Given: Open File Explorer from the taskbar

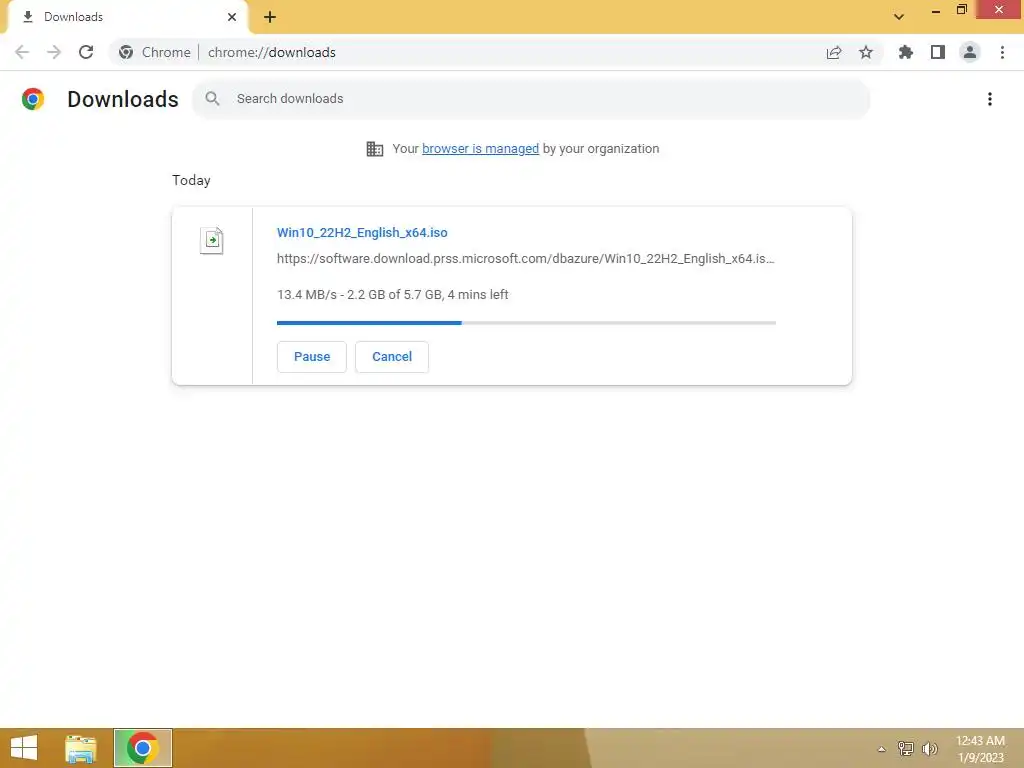Looking at the screenshot, I should [81, 748].
